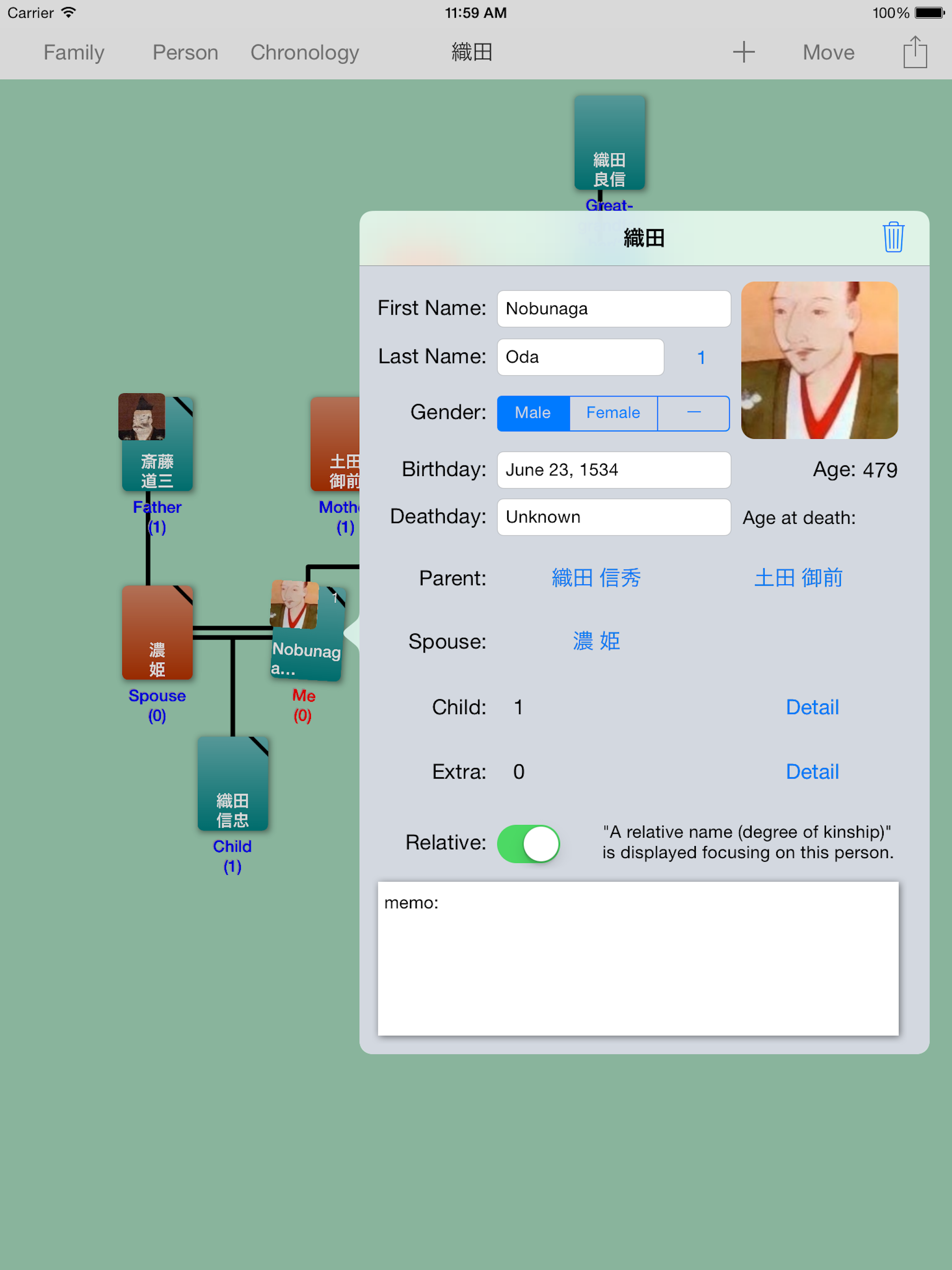Open the Birthday date field
Viewport: 952px width, 1270px height.
click(613, 470)
